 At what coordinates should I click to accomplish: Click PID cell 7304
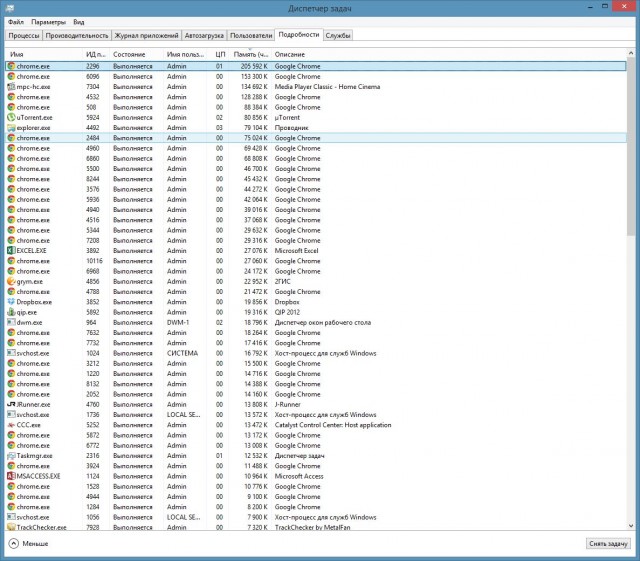pos(92,87)
